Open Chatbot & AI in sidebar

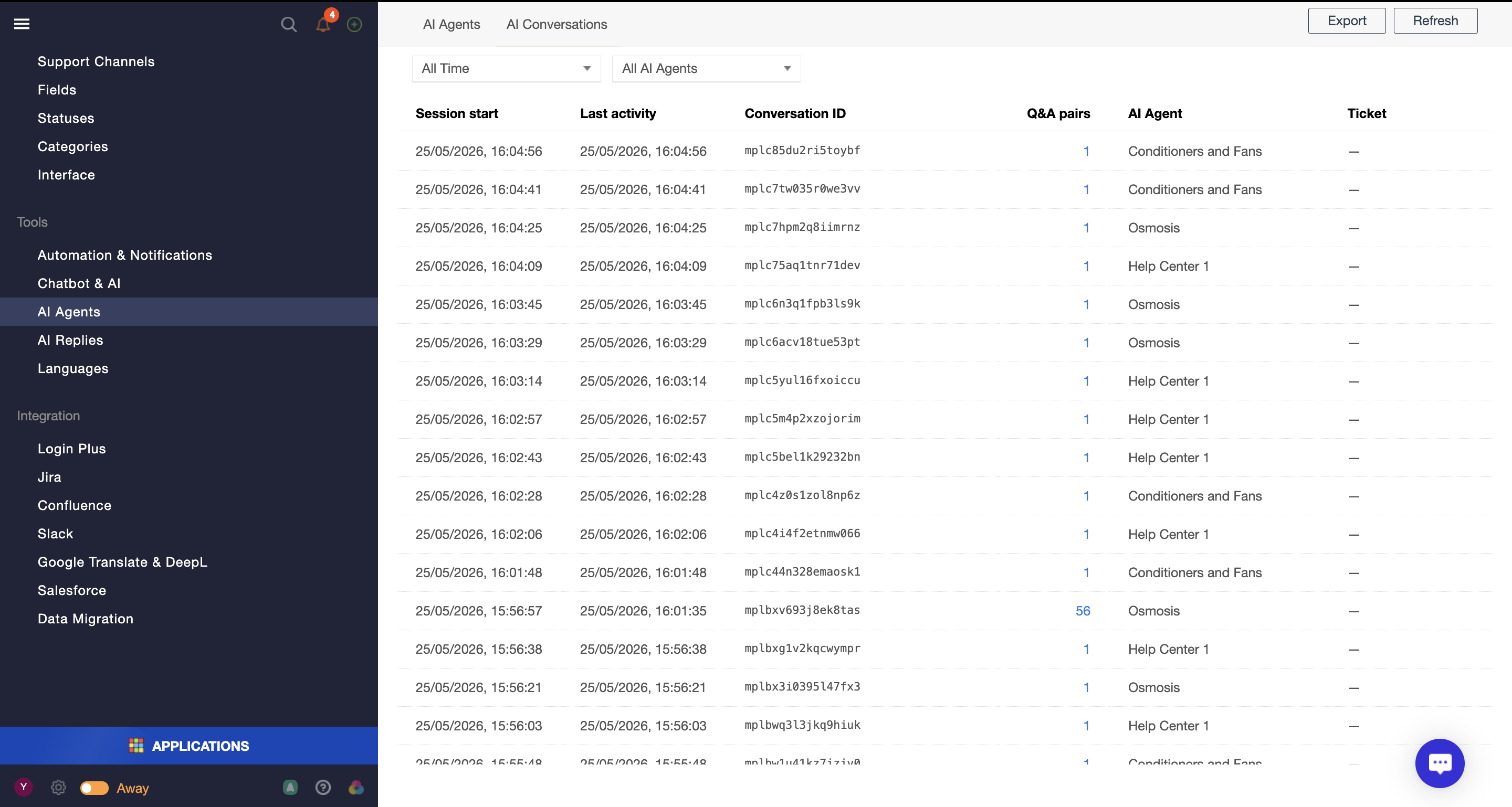79,283
